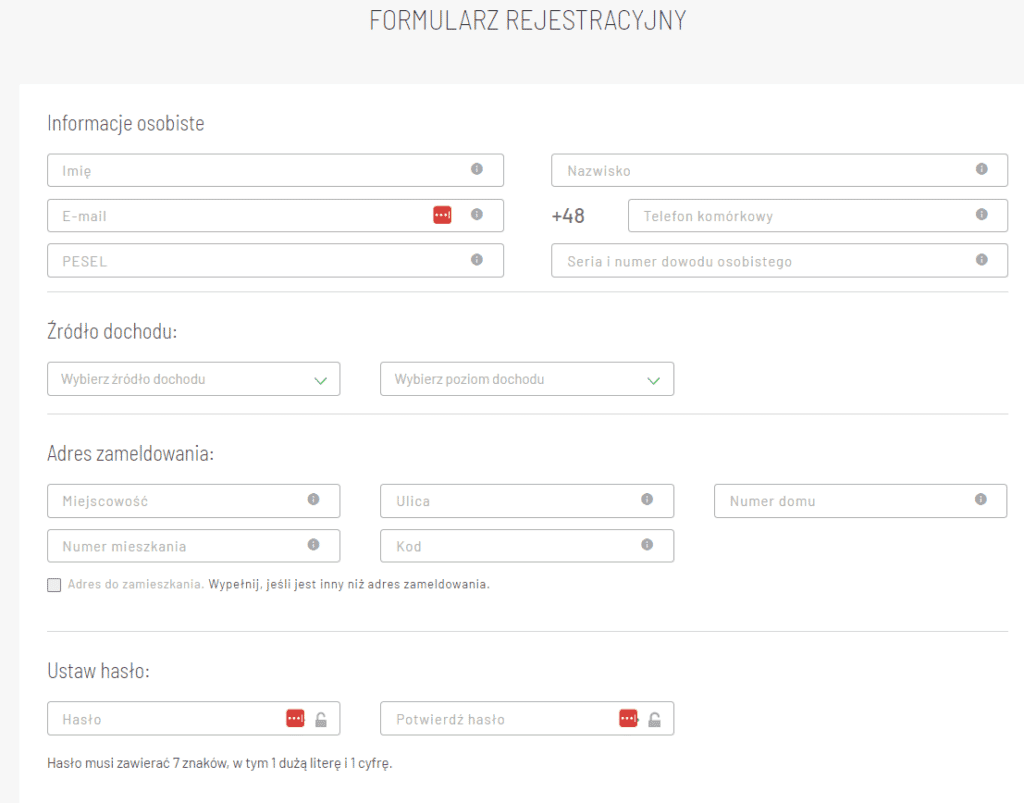Click the info icon in the Nazwisko field
Screen dimensions: 1024x803
(981, 169)
